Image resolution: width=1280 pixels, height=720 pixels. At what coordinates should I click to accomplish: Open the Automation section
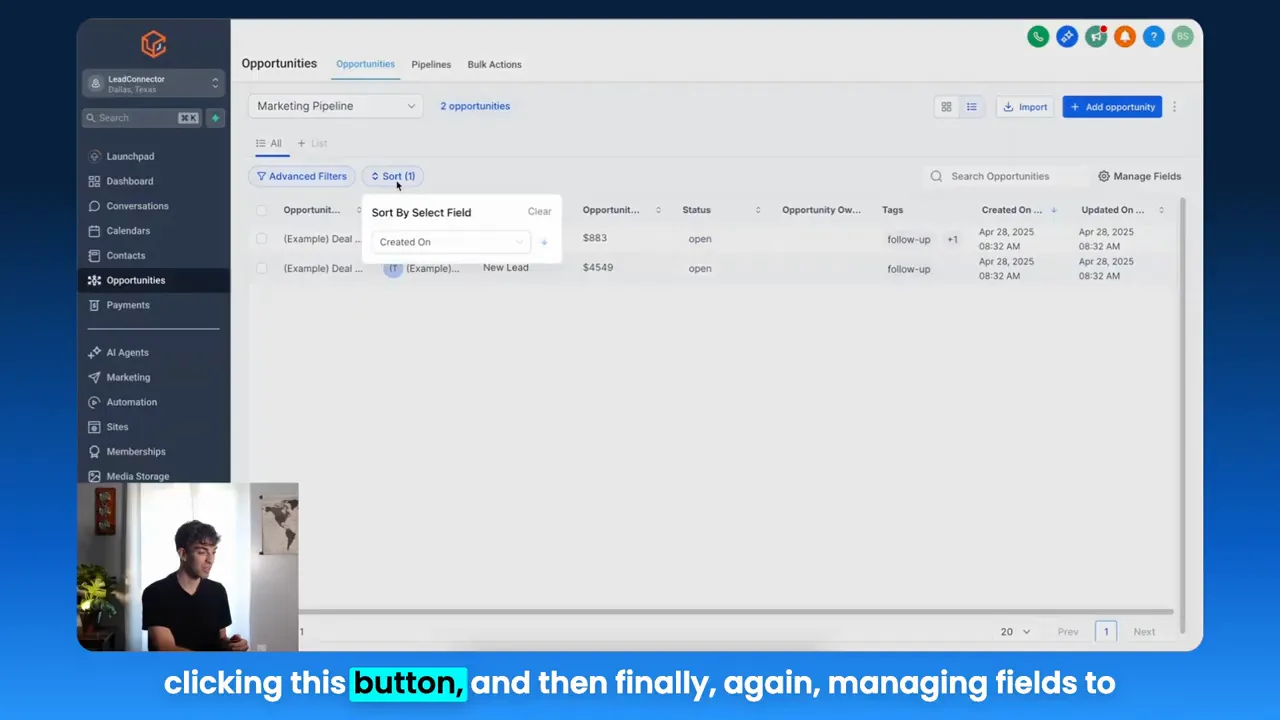(131, 402)
